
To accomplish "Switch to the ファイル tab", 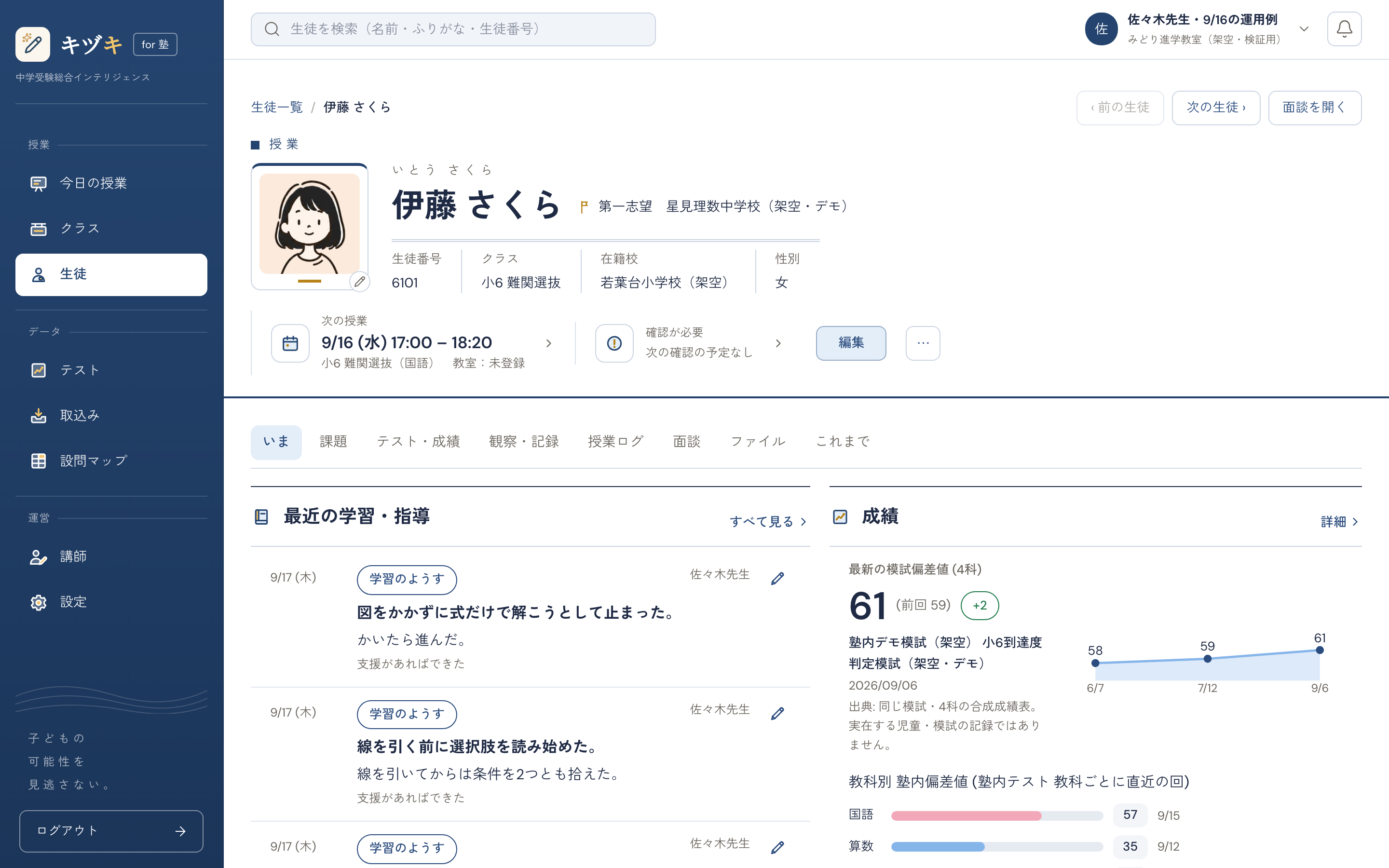I will pos(758,441).
